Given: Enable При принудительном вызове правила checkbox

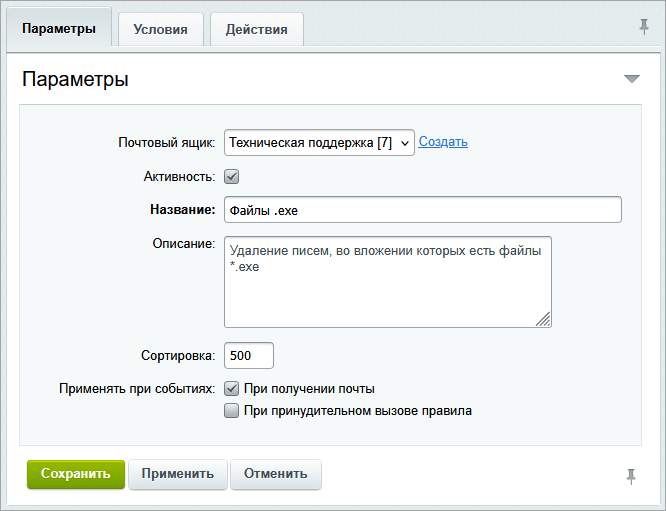Looking at the screenshot, I should pyautogui.click(x=232, y=410).
